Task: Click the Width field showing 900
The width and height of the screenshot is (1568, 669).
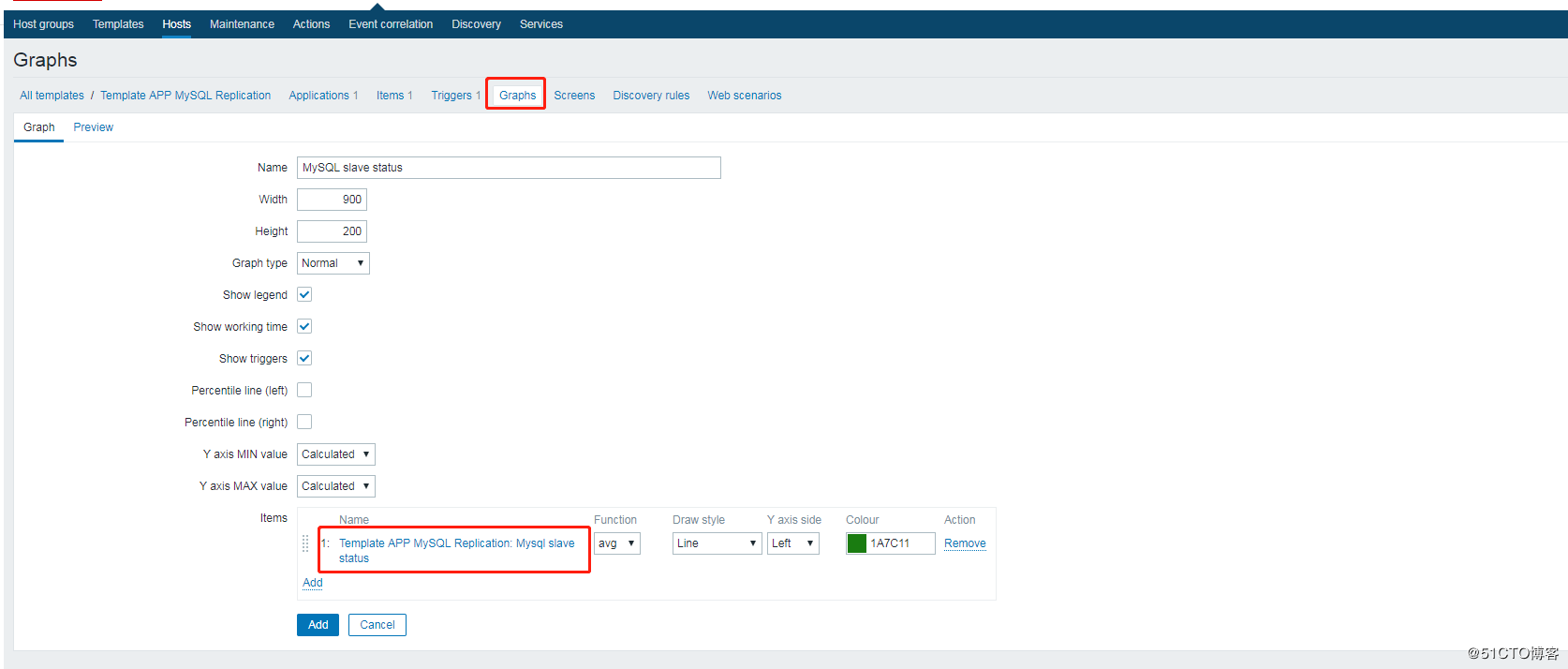Action: (x=332, y=200)
